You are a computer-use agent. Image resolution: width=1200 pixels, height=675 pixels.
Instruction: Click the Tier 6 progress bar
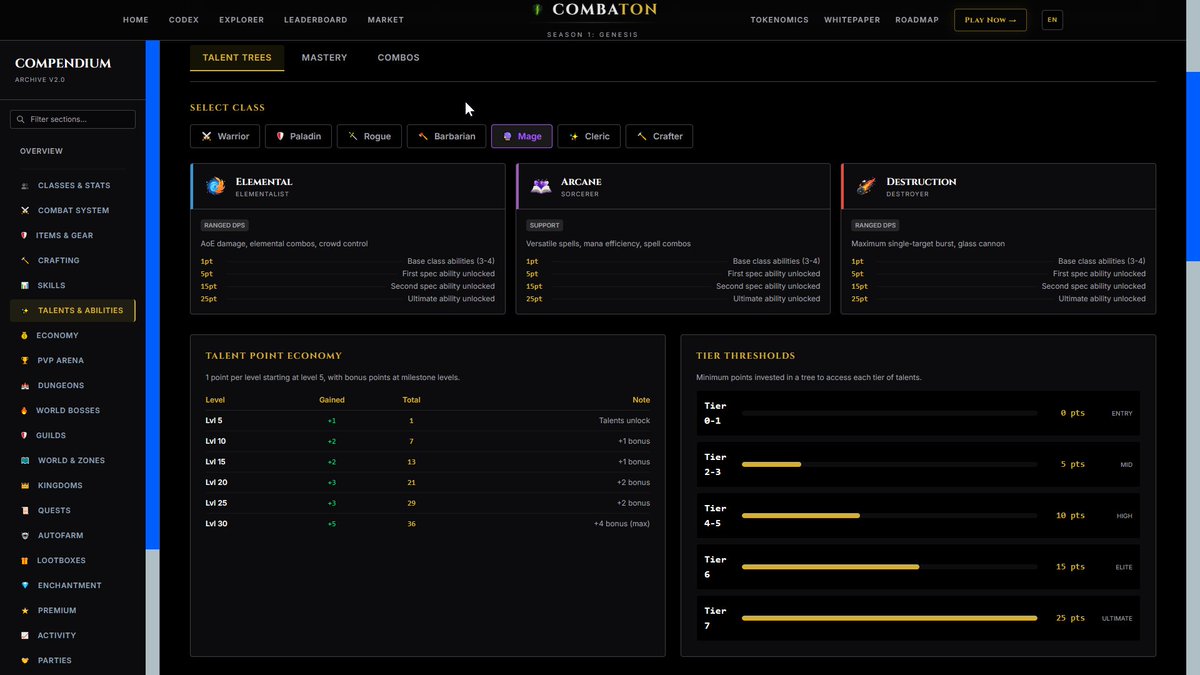tap(889, 567)
